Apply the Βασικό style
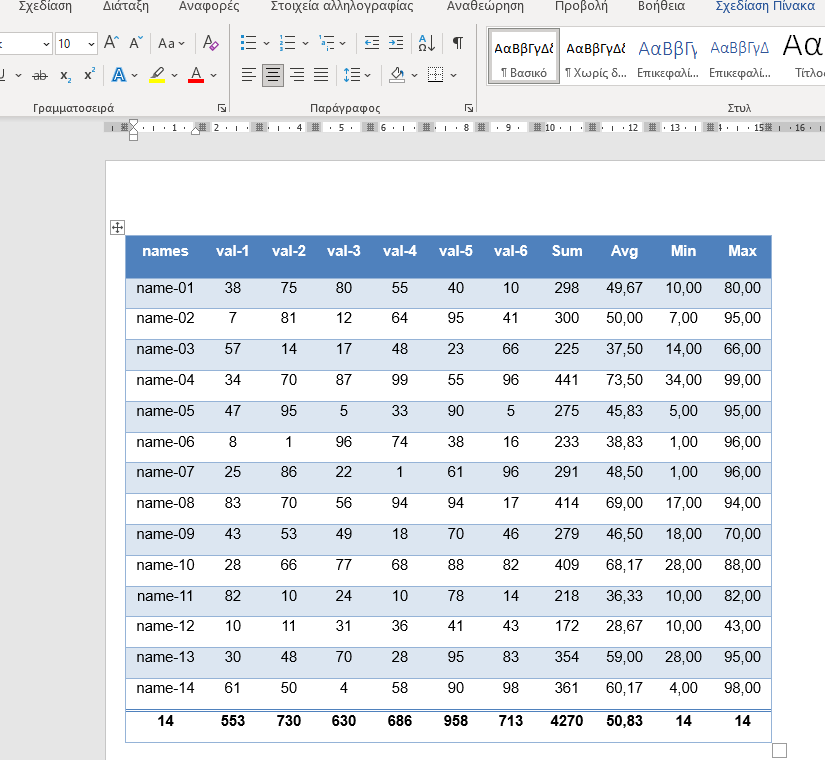Screen dimensions: 825x760 524,56
